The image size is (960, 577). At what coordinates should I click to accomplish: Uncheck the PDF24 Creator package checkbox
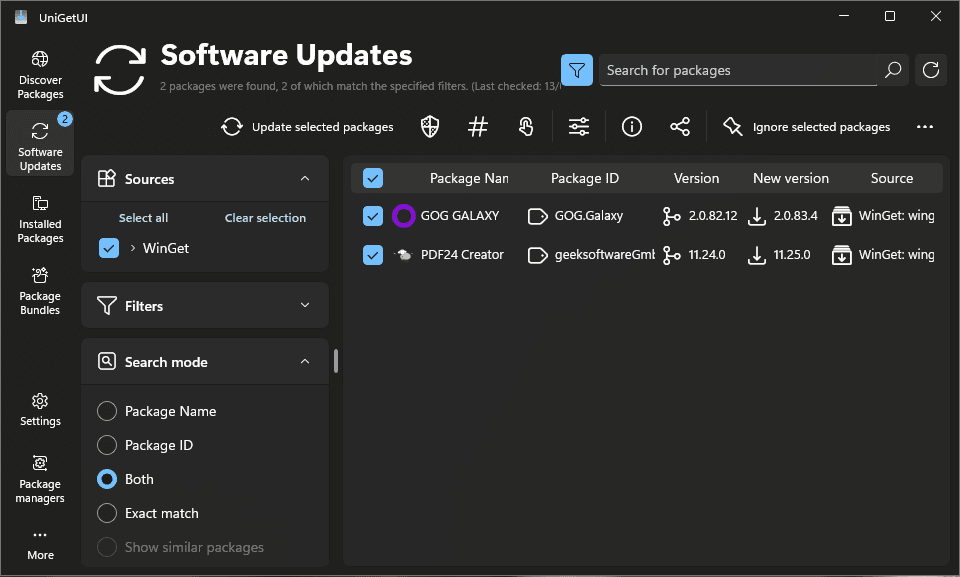click(373, 254)
